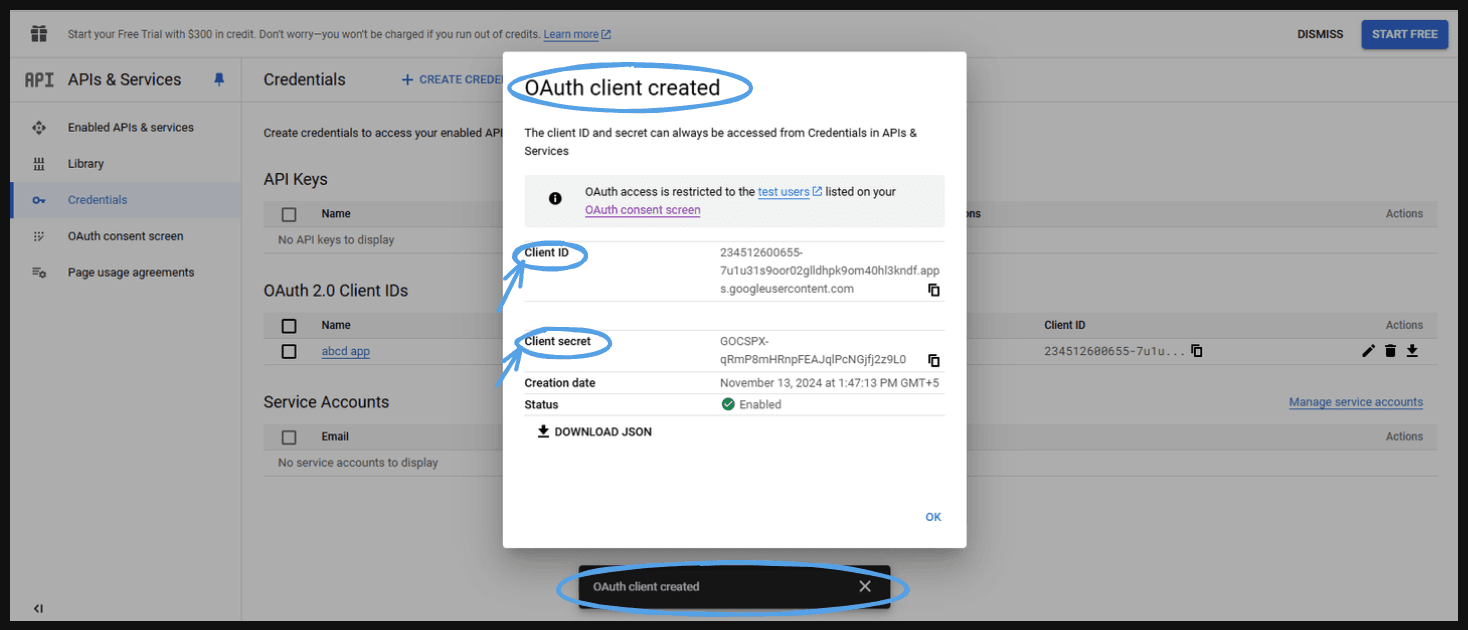Click DOWNLOAD JSON in the dialog
The height and width of the screenshot is (630, 1468).
pos(594,432)
